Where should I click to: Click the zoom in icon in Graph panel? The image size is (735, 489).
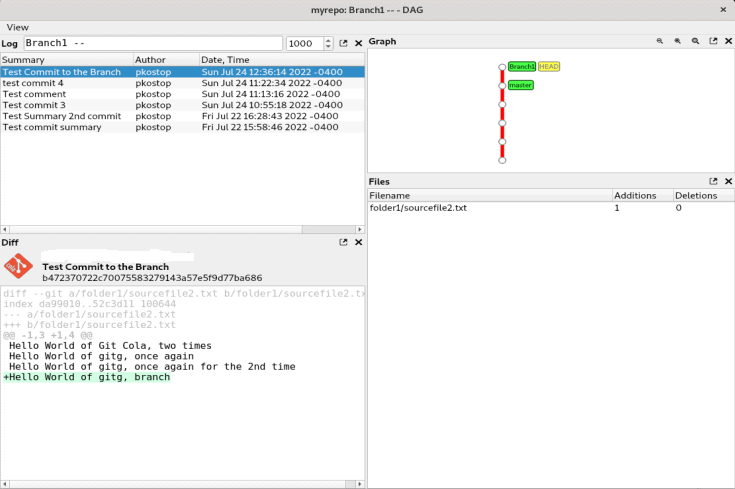tap(677, 41)
